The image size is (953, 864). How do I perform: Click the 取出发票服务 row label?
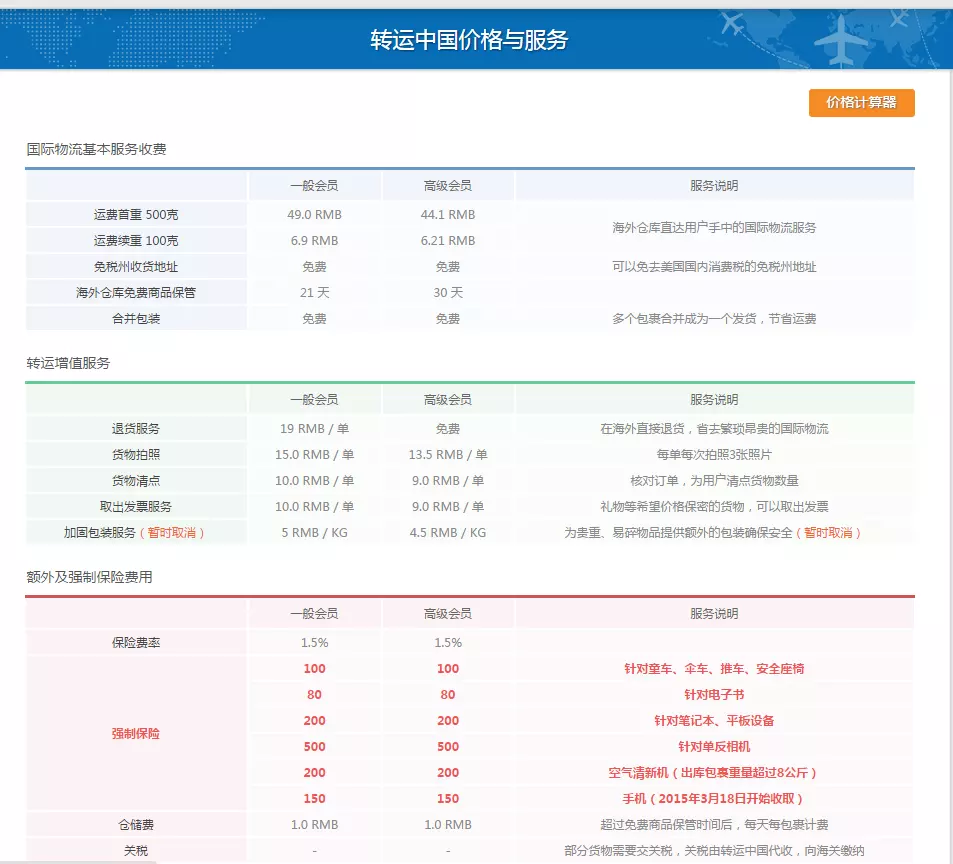pos(136,507)
